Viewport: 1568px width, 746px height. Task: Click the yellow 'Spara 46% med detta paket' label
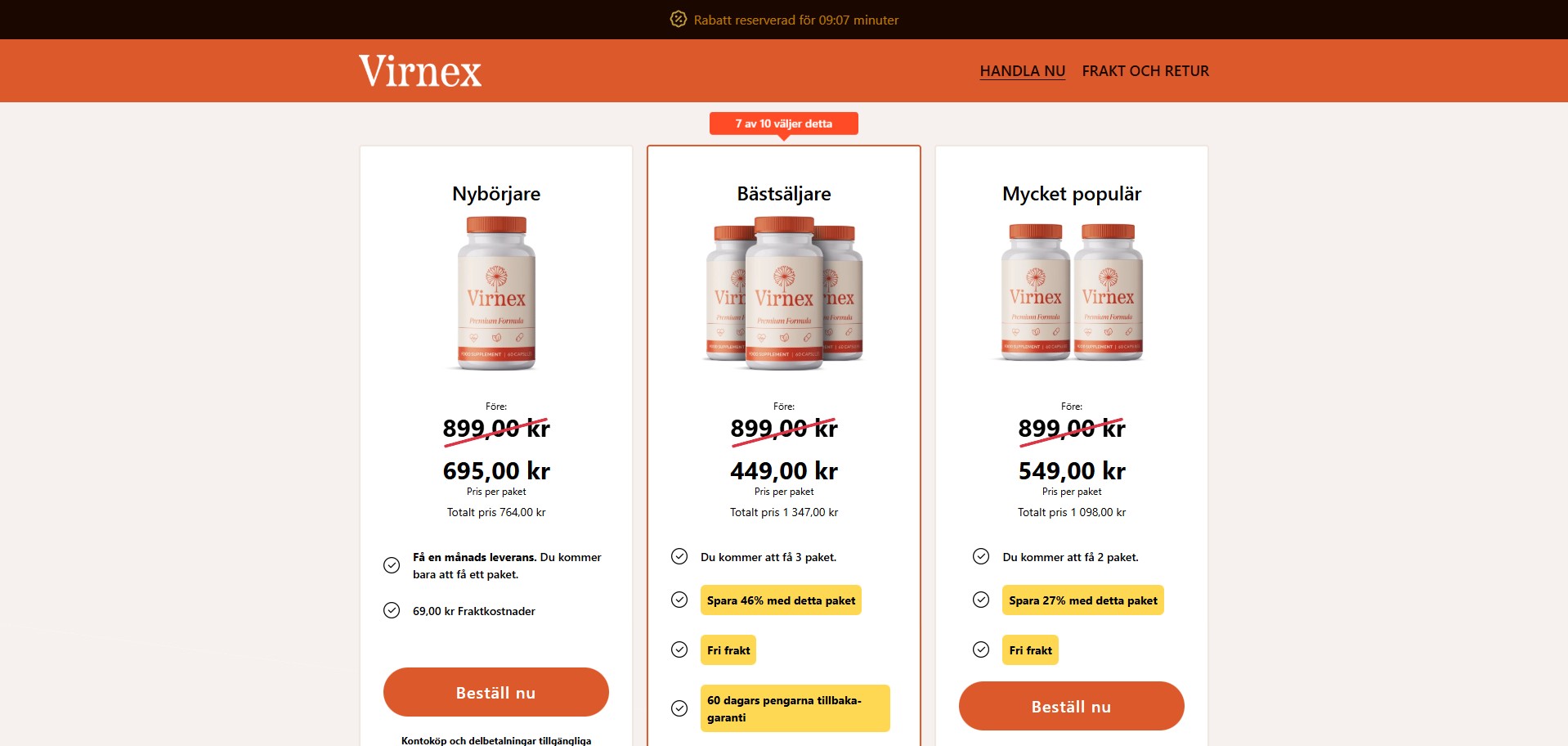[x=781, y=600]
